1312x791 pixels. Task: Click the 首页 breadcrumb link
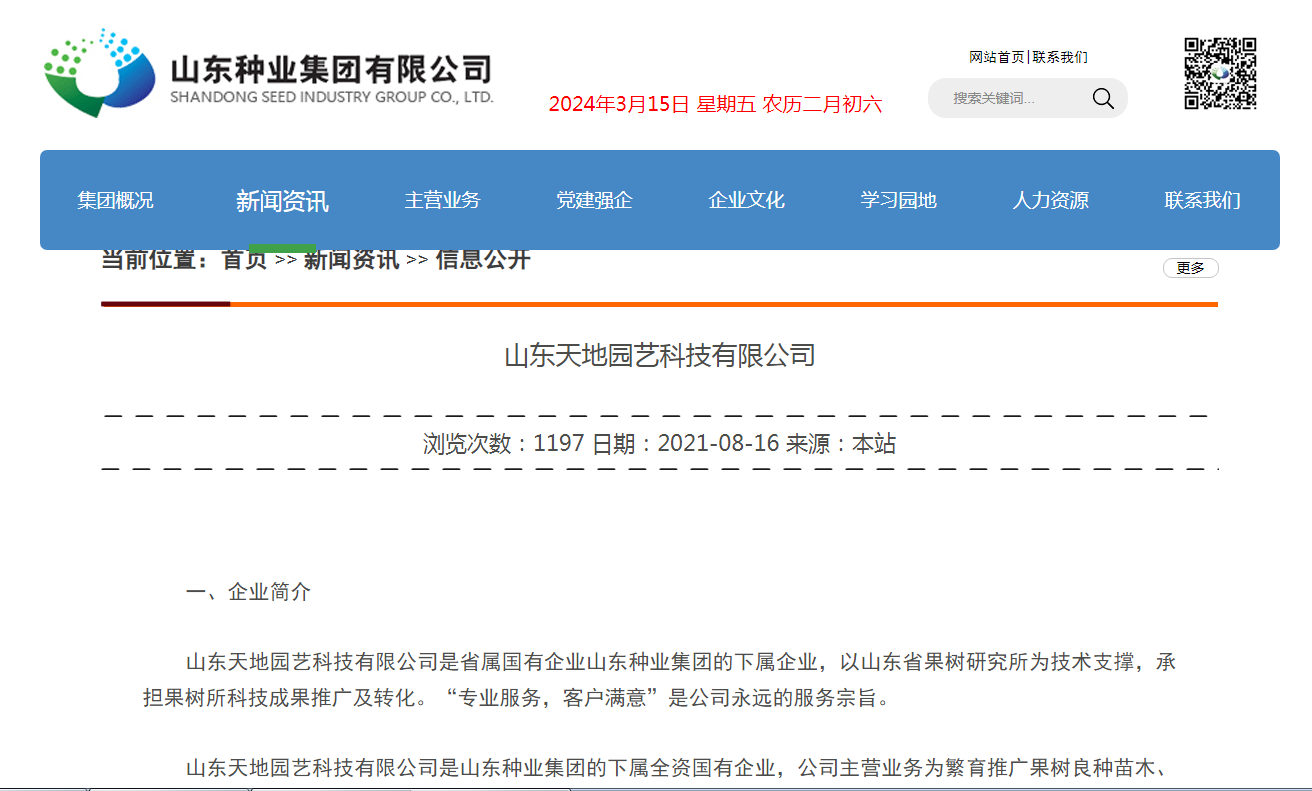click(244, 260)
